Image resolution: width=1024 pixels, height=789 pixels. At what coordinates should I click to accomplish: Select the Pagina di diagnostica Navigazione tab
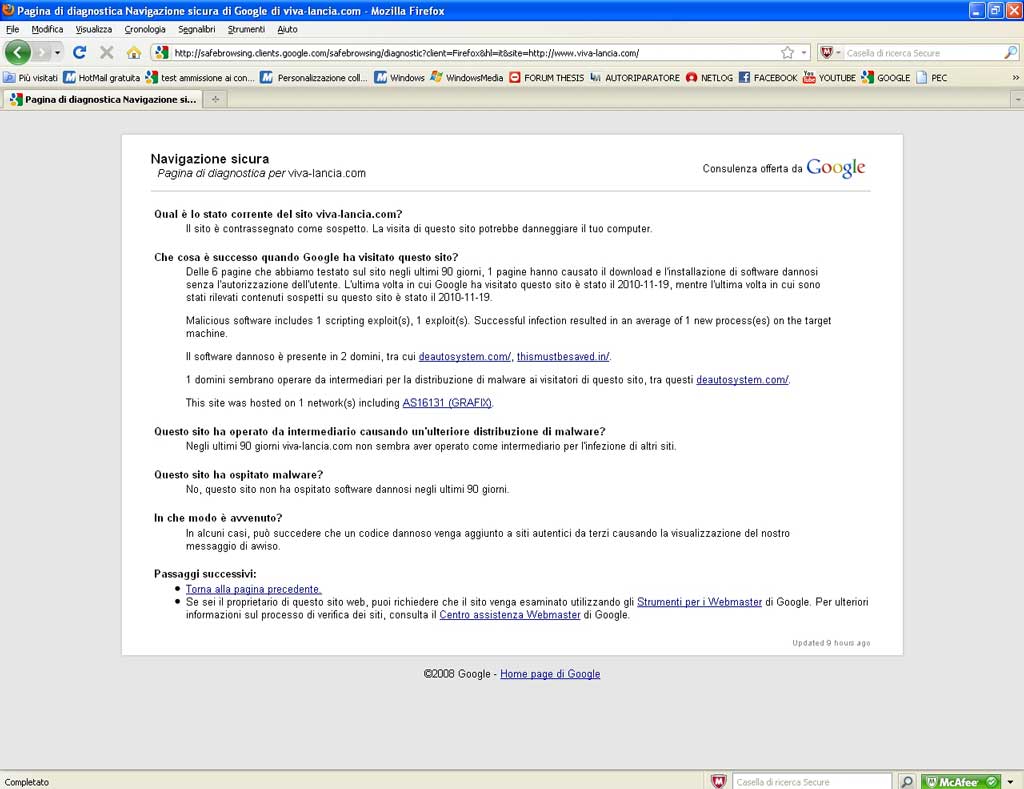pos(103,99)
